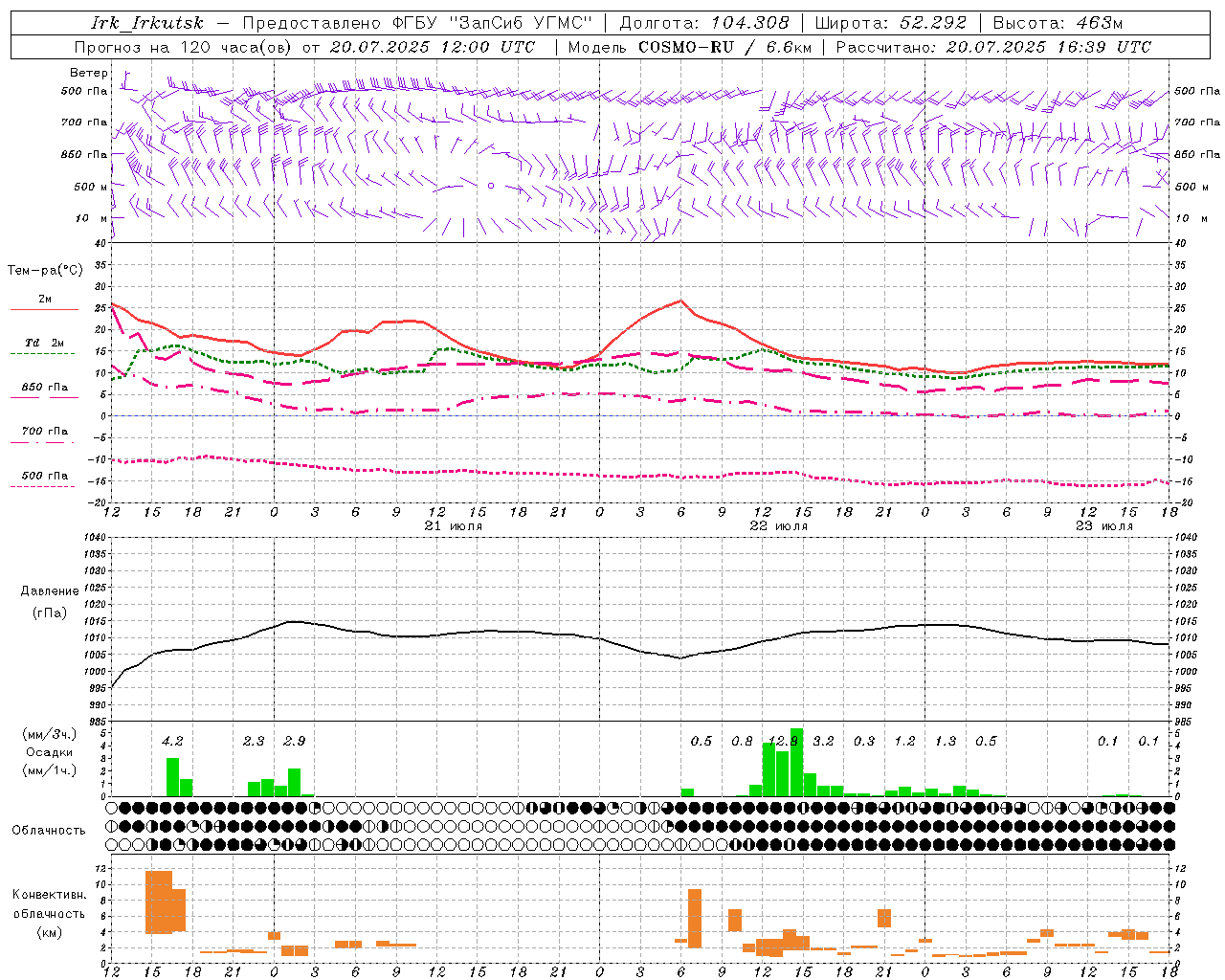The height and width of the screenshot is (980, 1225).
Task: Click the 22 июля date label
Action: pyautogui.click(x=778, y=526)
